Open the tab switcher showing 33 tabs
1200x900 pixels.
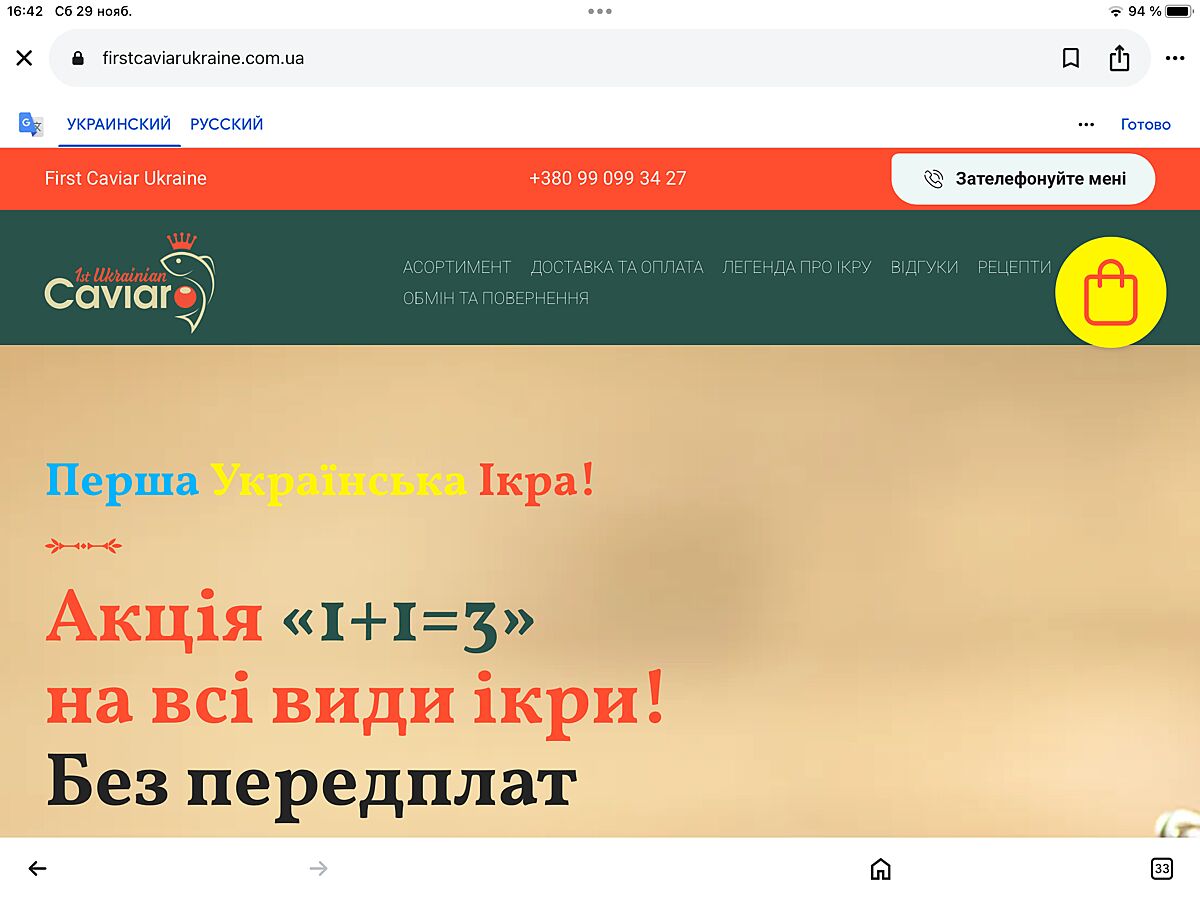[1161, 868]
